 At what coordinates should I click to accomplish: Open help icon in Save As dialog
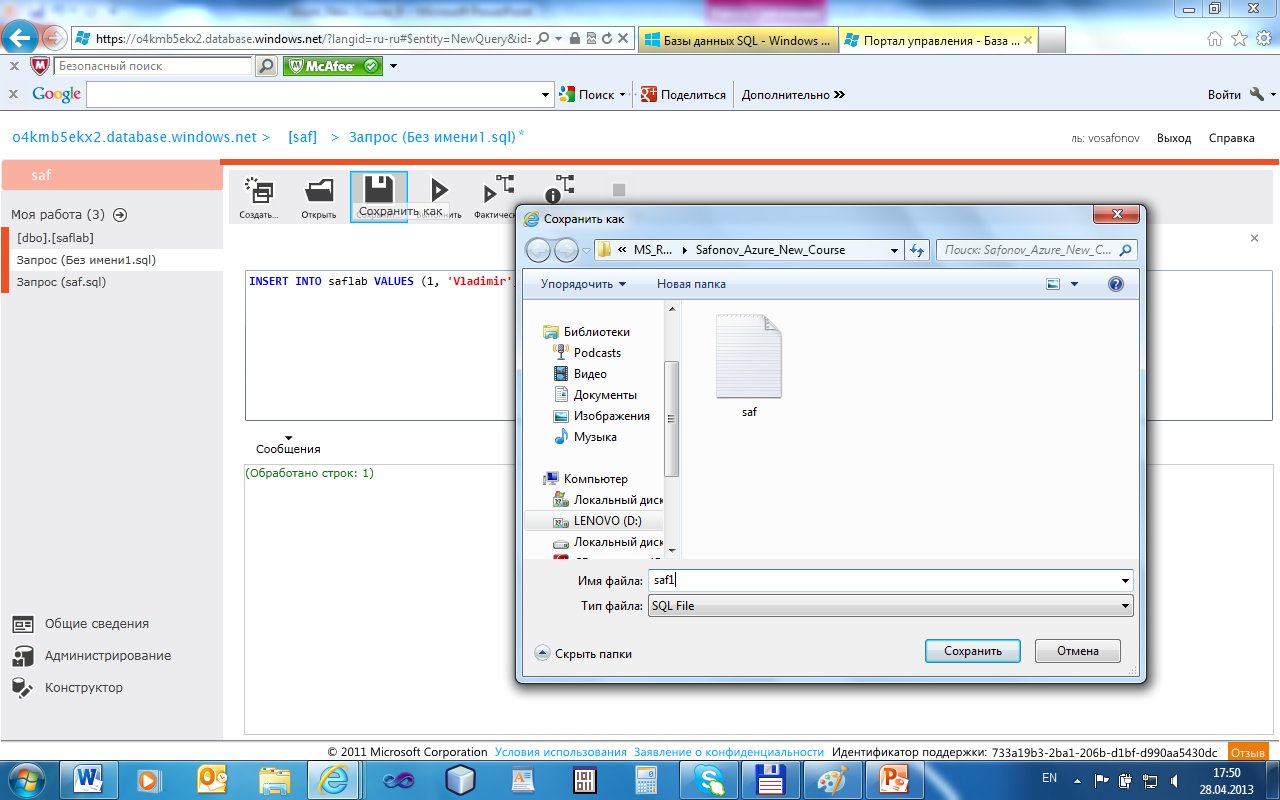pyautogui.click(x=1116, y=284)
